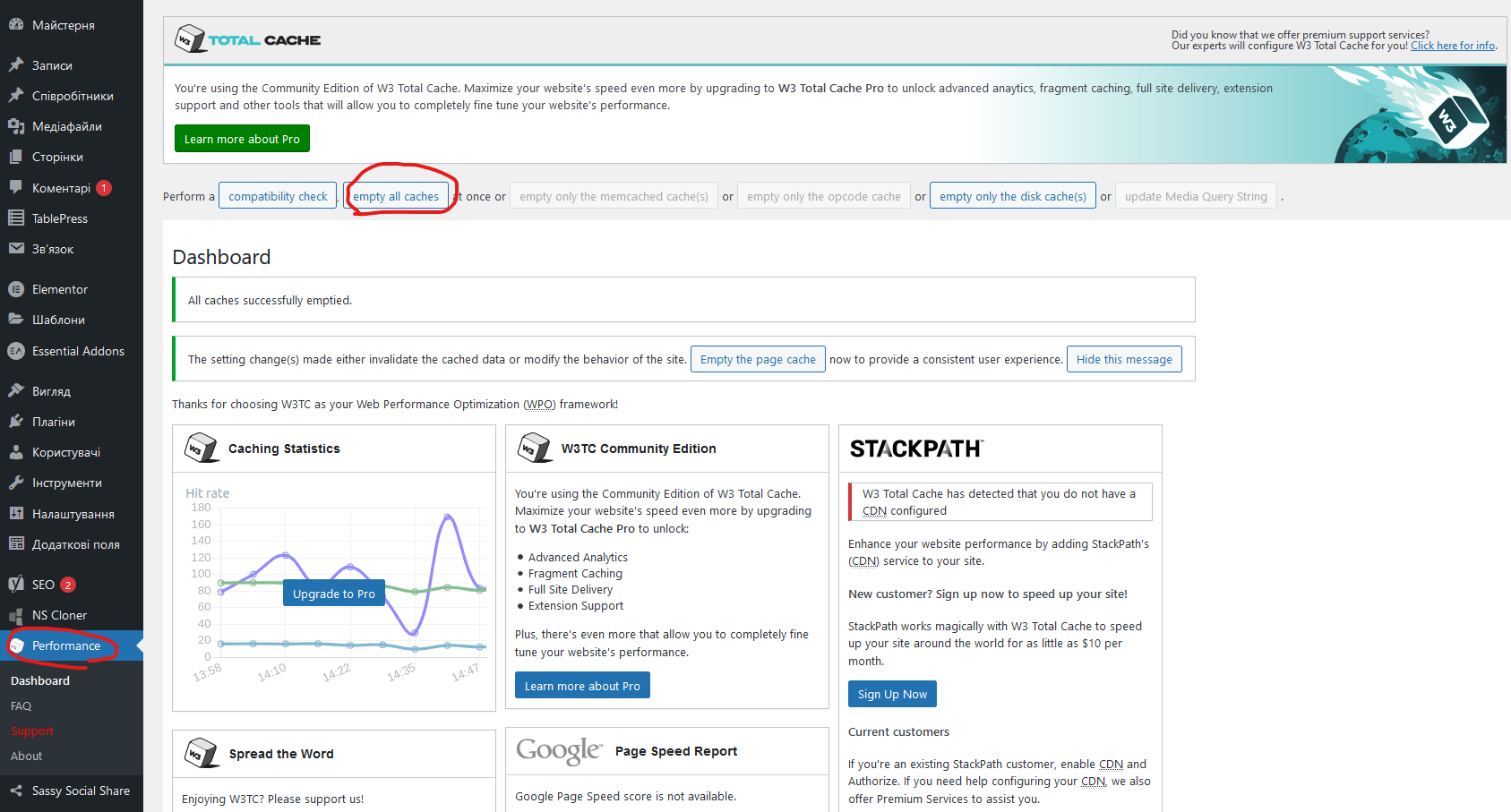
Task: Click Hide this message button
Action: click(x=1124, y=359)
